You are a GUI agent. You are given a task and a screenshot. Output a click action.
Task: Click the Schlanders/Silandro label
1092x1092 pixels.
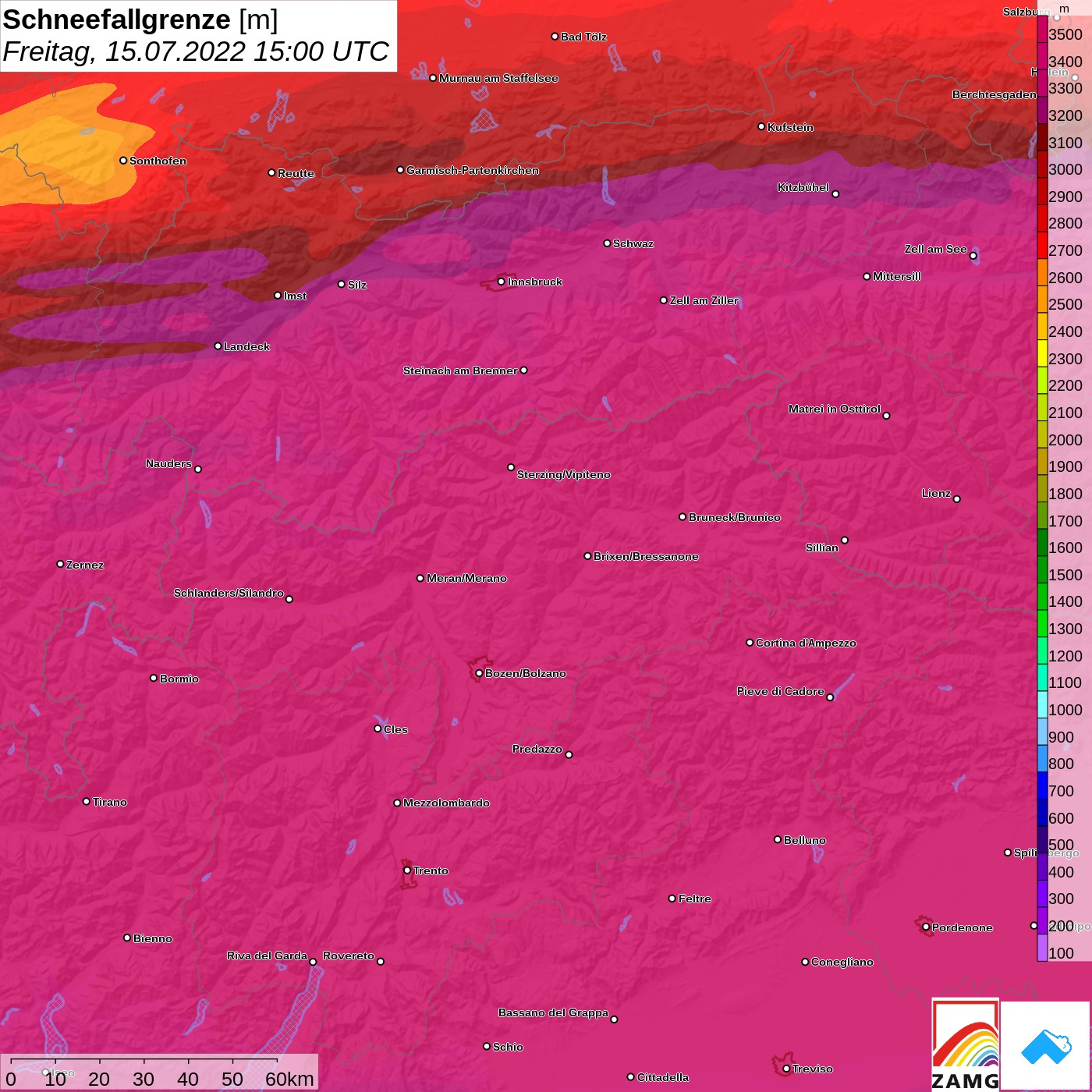tap(229, 593)
